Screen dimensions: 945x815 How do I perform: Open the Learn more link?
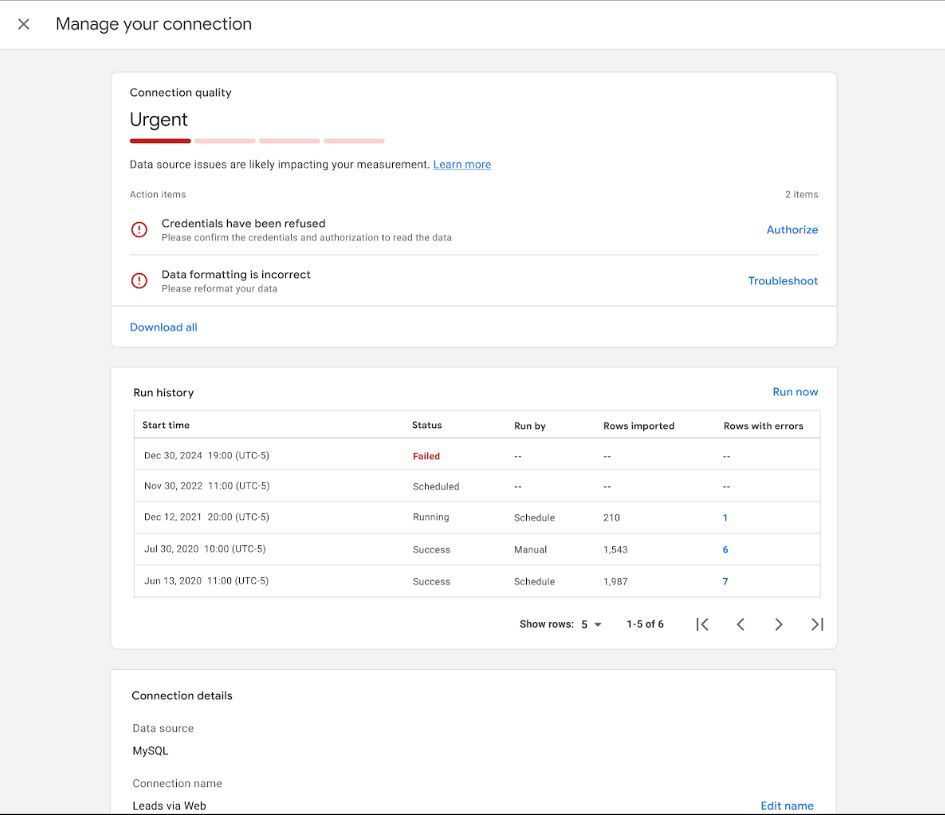click(x=462, y=163)
